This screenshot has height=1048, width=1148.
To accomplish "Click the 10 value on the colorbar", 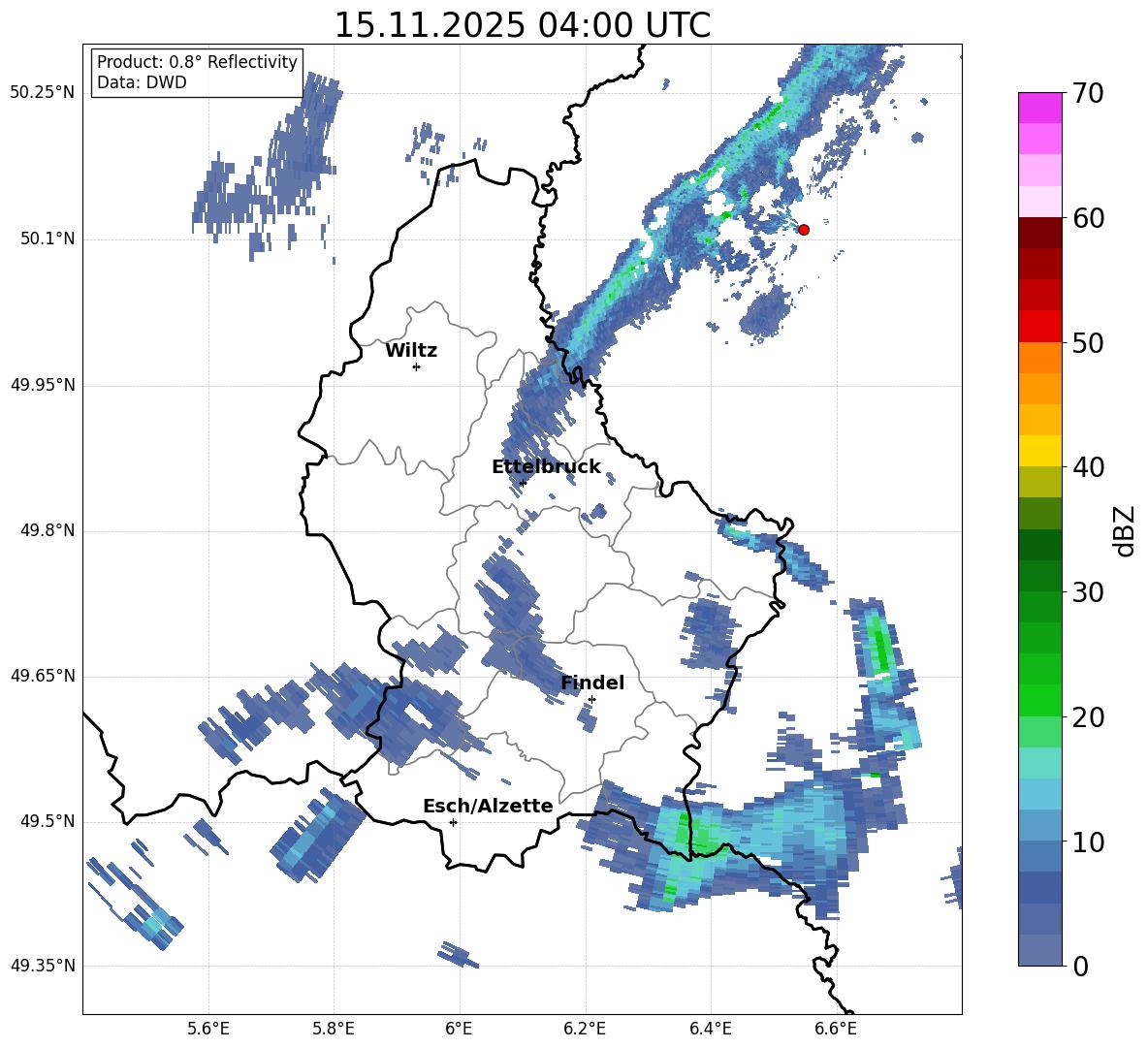I will pos(1089,842).
